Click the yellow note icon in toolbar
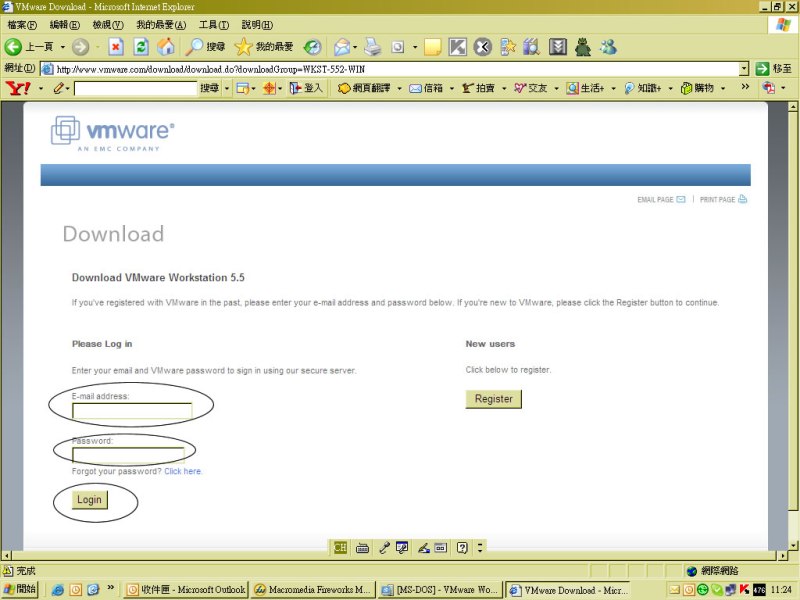The image size is (800, 600). (433, 47)
